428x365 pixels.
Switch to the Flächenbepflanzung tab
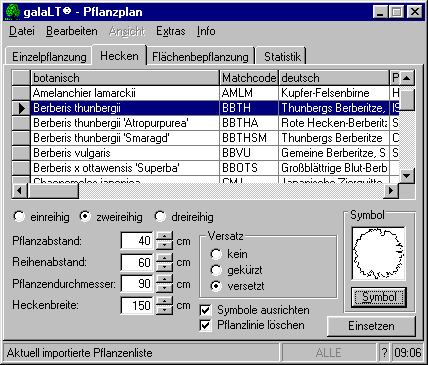pyautogui.click(x=200, y=56)
